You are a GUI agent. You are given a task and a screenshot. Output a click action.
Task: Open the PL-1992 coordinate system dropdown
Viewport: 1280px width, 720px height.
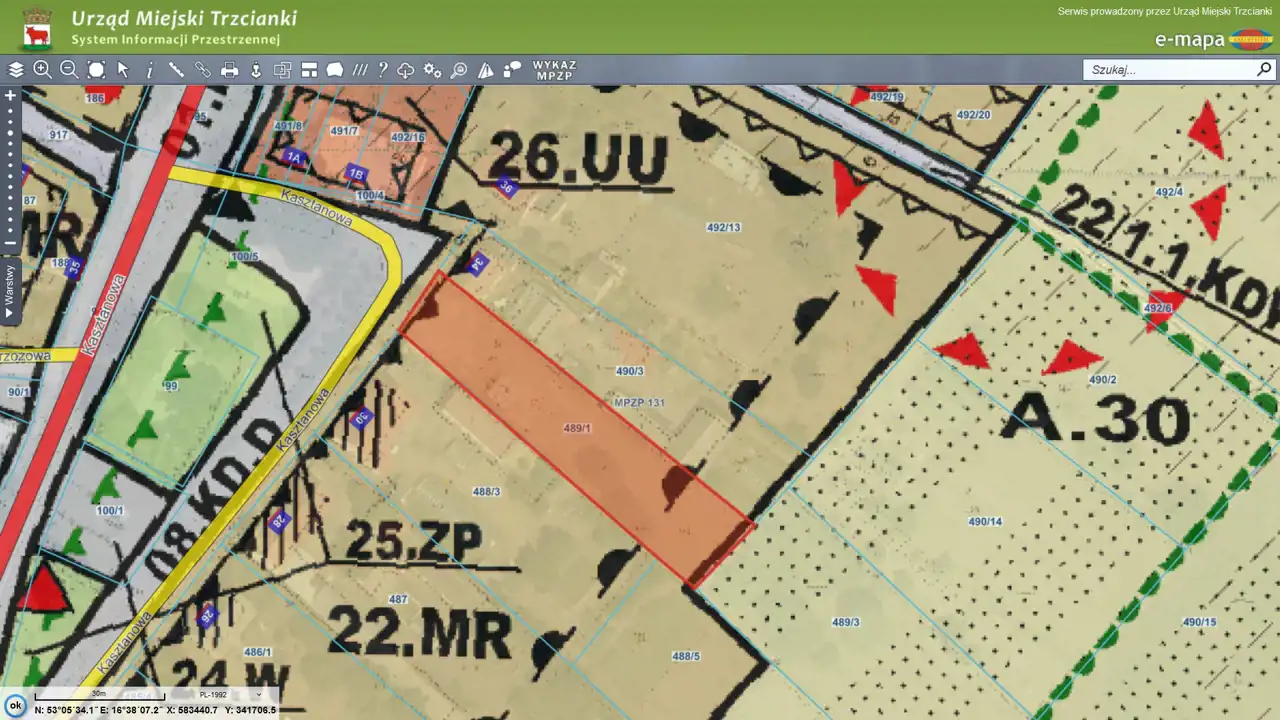point(228,694)
